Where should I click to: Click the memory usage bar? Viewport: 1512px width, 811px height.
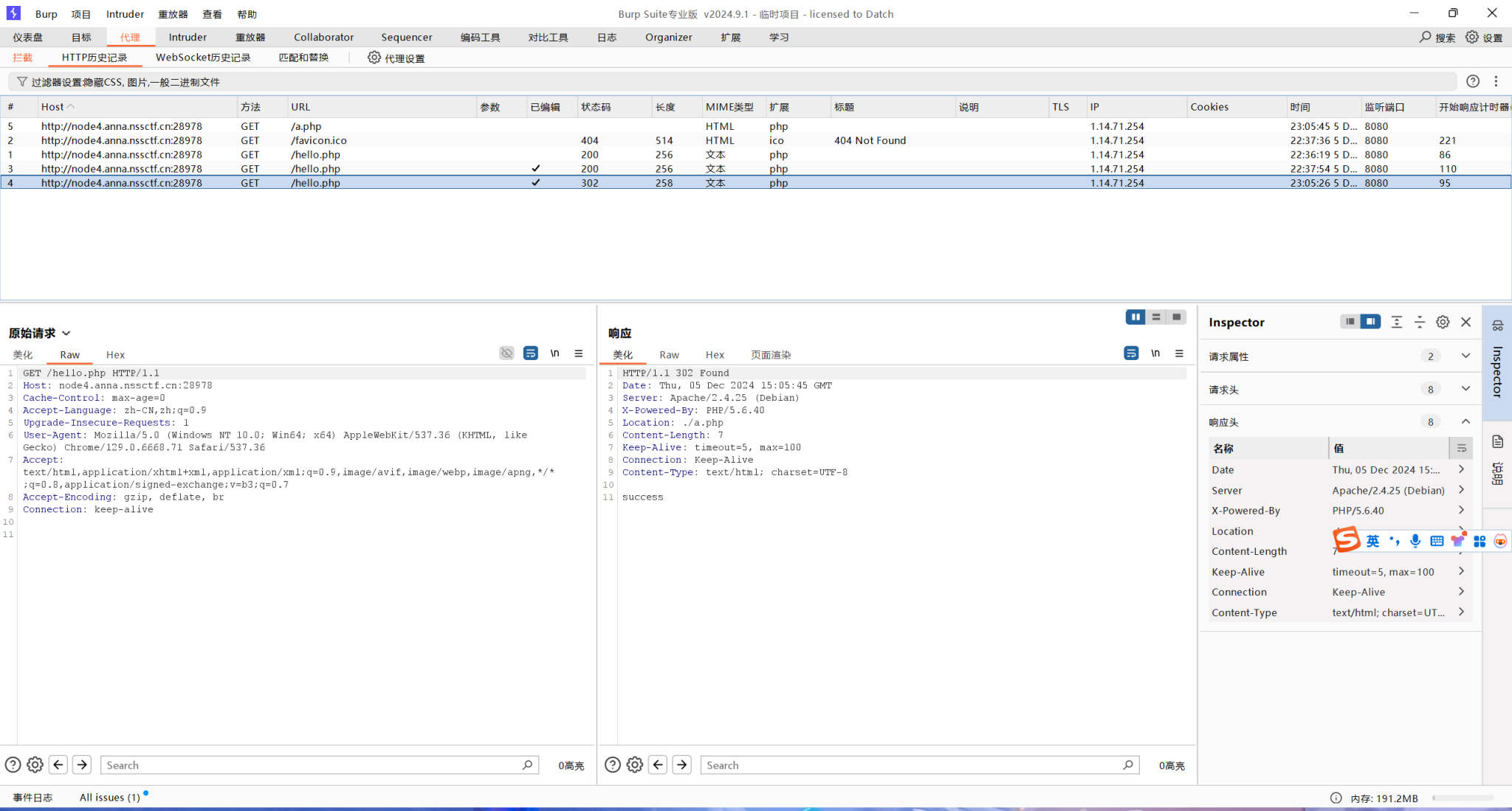pyautogui.click(x=1463, y=798)
